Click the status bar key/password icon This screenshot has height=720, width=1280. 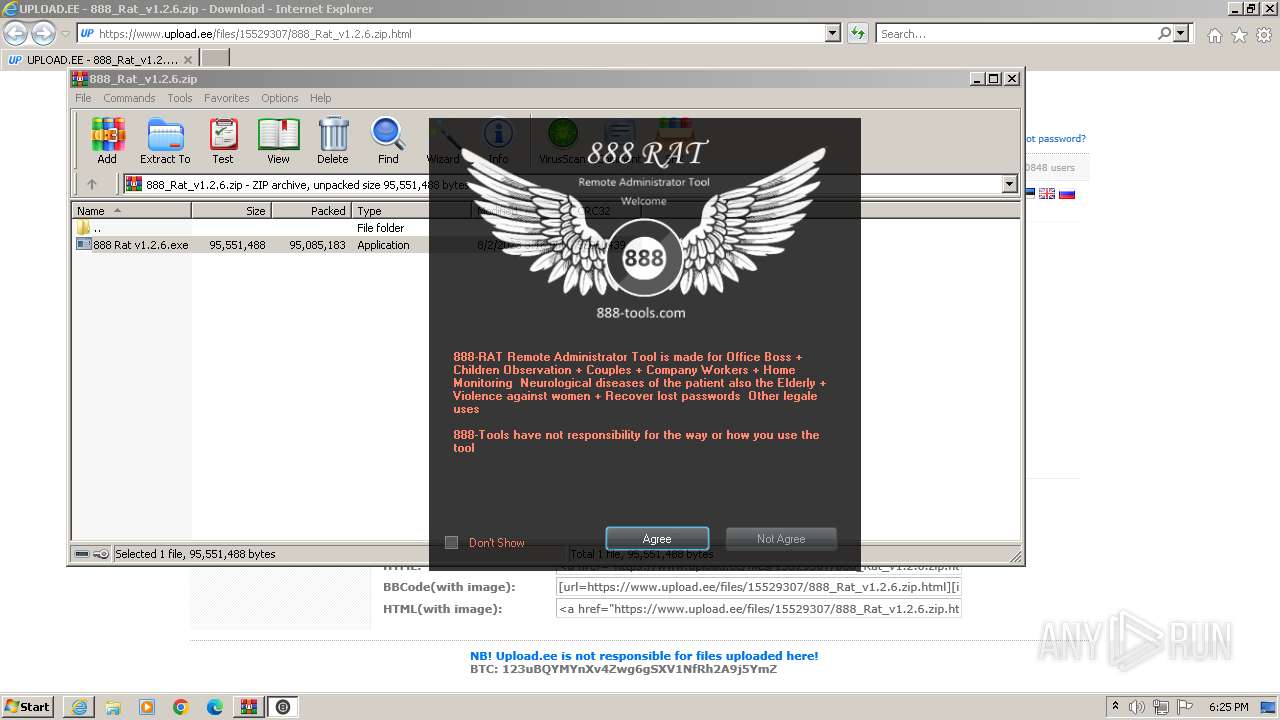tap(101, 554)
